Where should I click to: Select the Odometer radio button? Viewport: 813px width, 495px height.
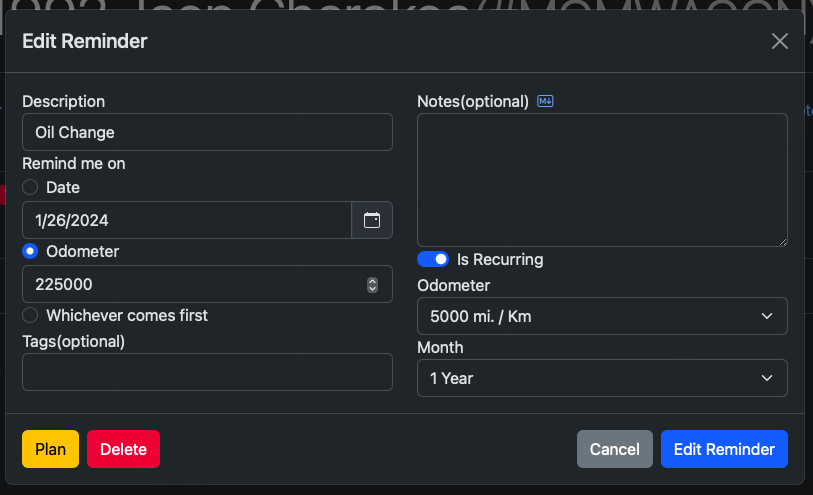pos(31,251)
